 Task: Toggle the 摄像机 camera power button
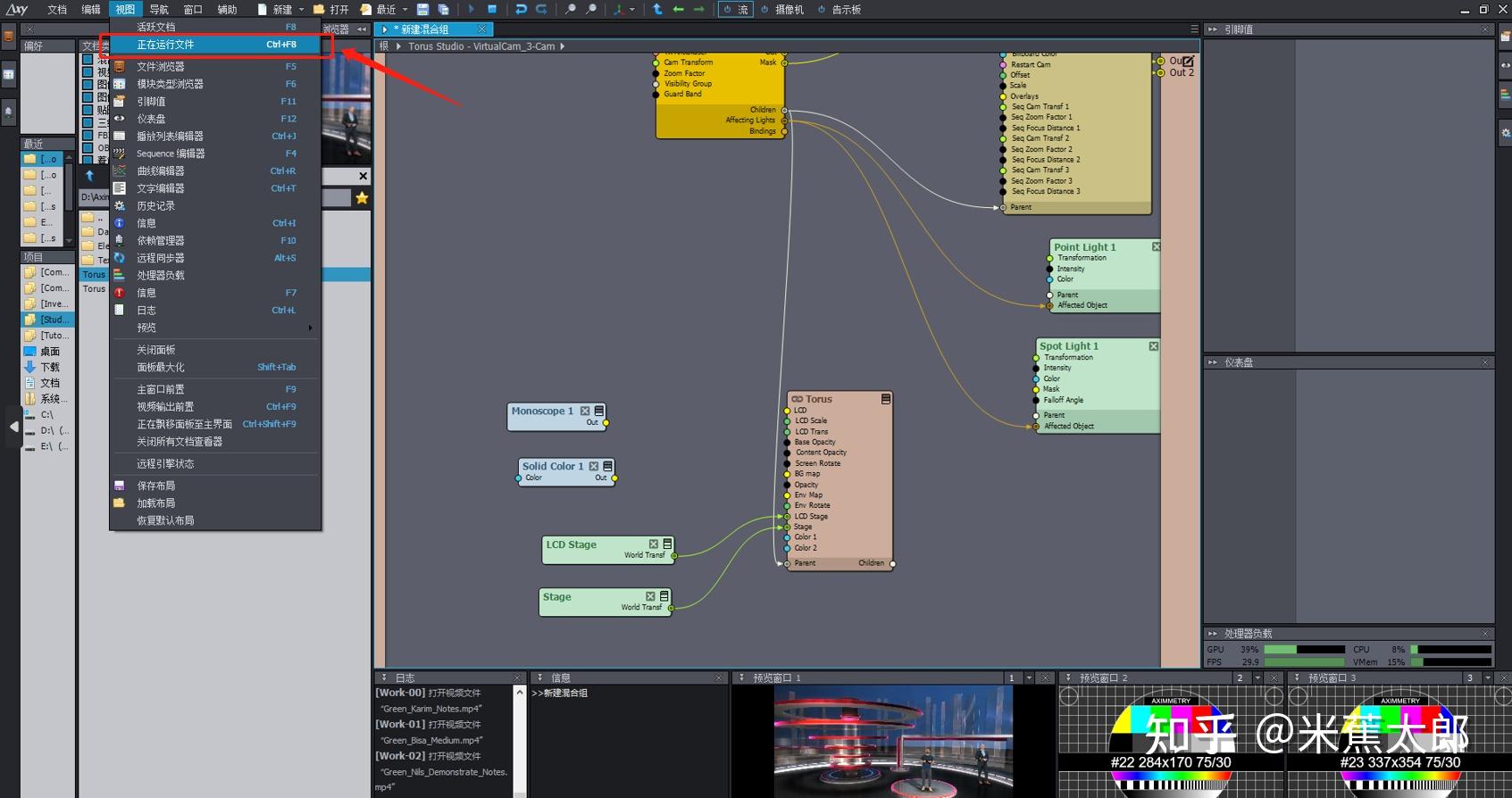click(764, 9)
